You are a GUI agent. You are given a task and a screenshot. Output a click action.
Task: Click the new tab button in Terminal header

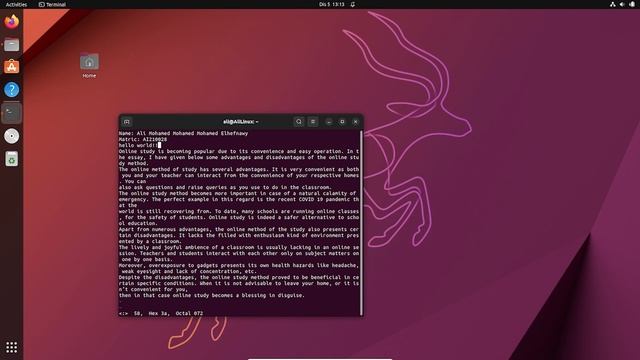point(127,122)
